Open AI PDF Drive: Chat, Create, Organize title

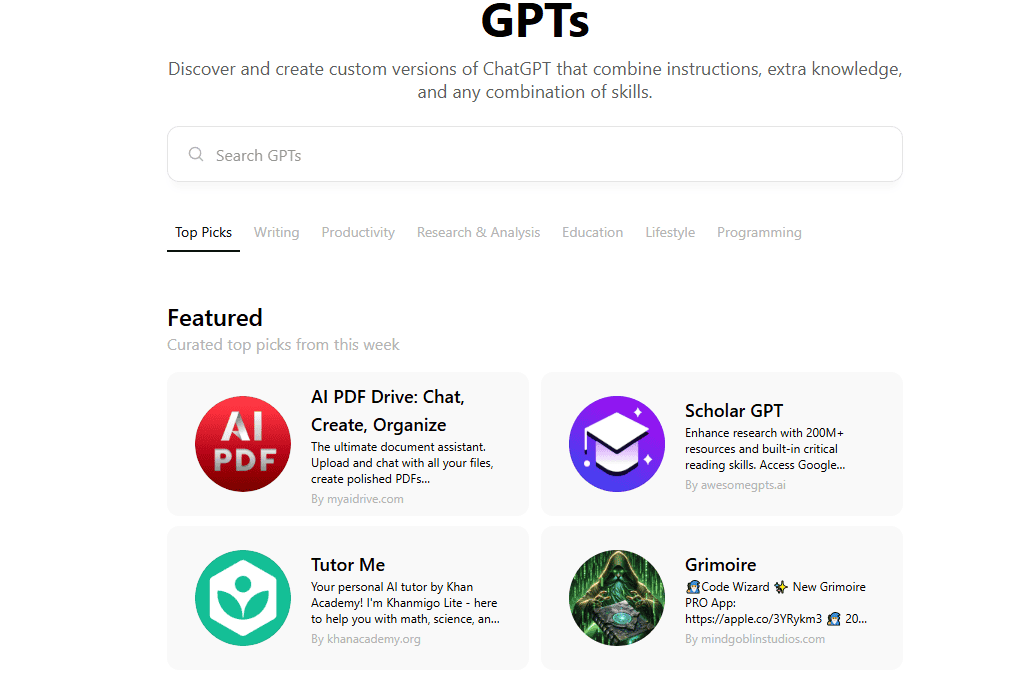388,411
